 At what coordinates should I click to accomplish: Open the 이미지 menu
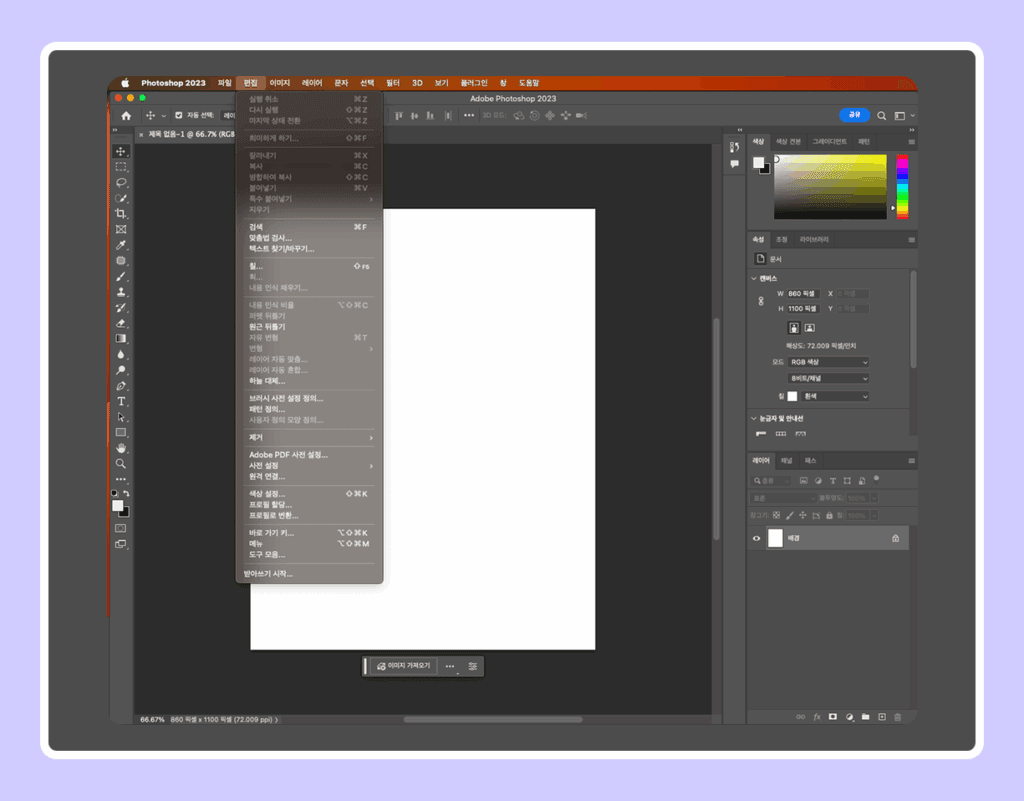pos(280,83)
